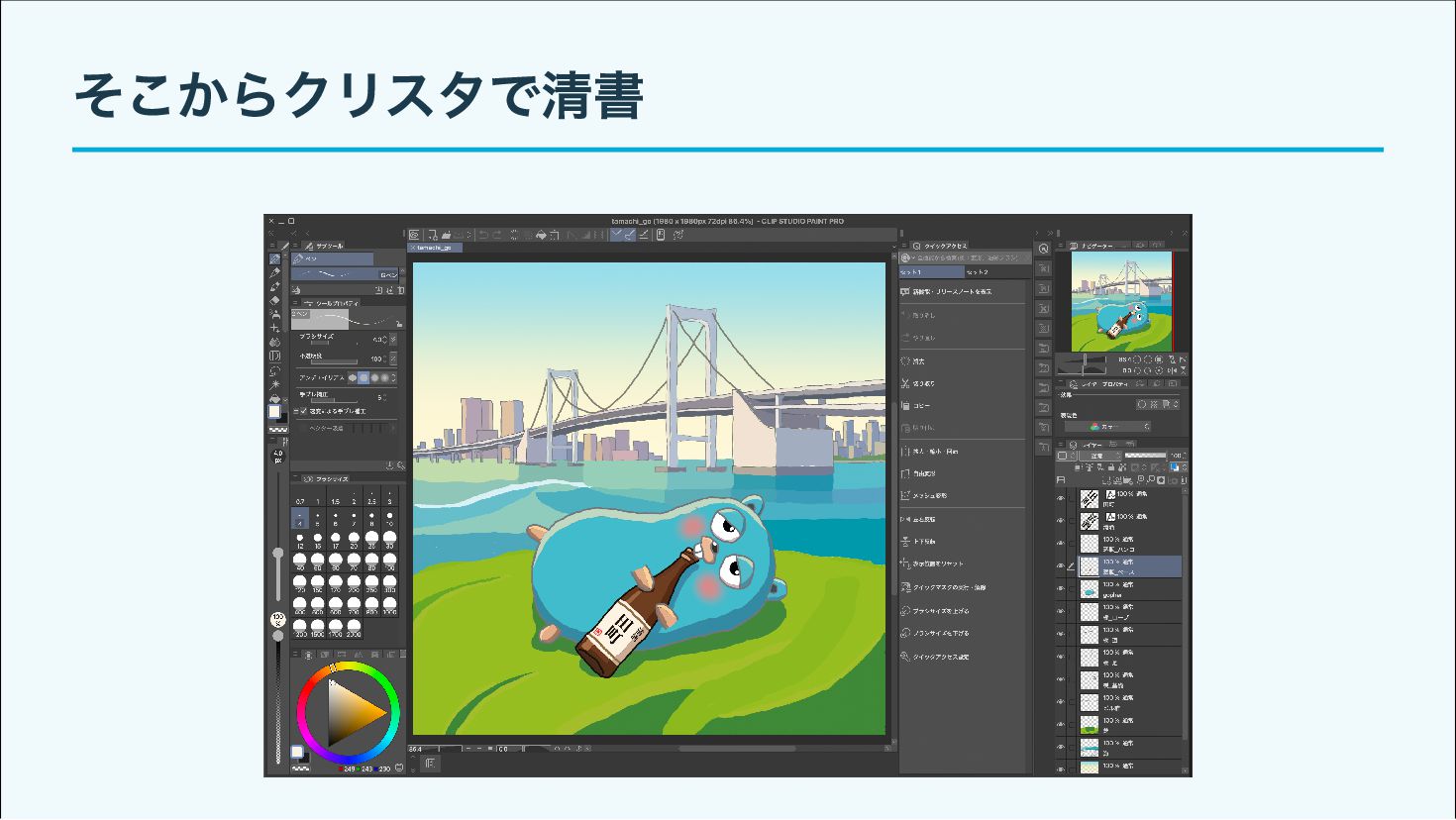Click the layer opacity slider in Layer panel
The image size is (1456, 820).
point(1146,456)
